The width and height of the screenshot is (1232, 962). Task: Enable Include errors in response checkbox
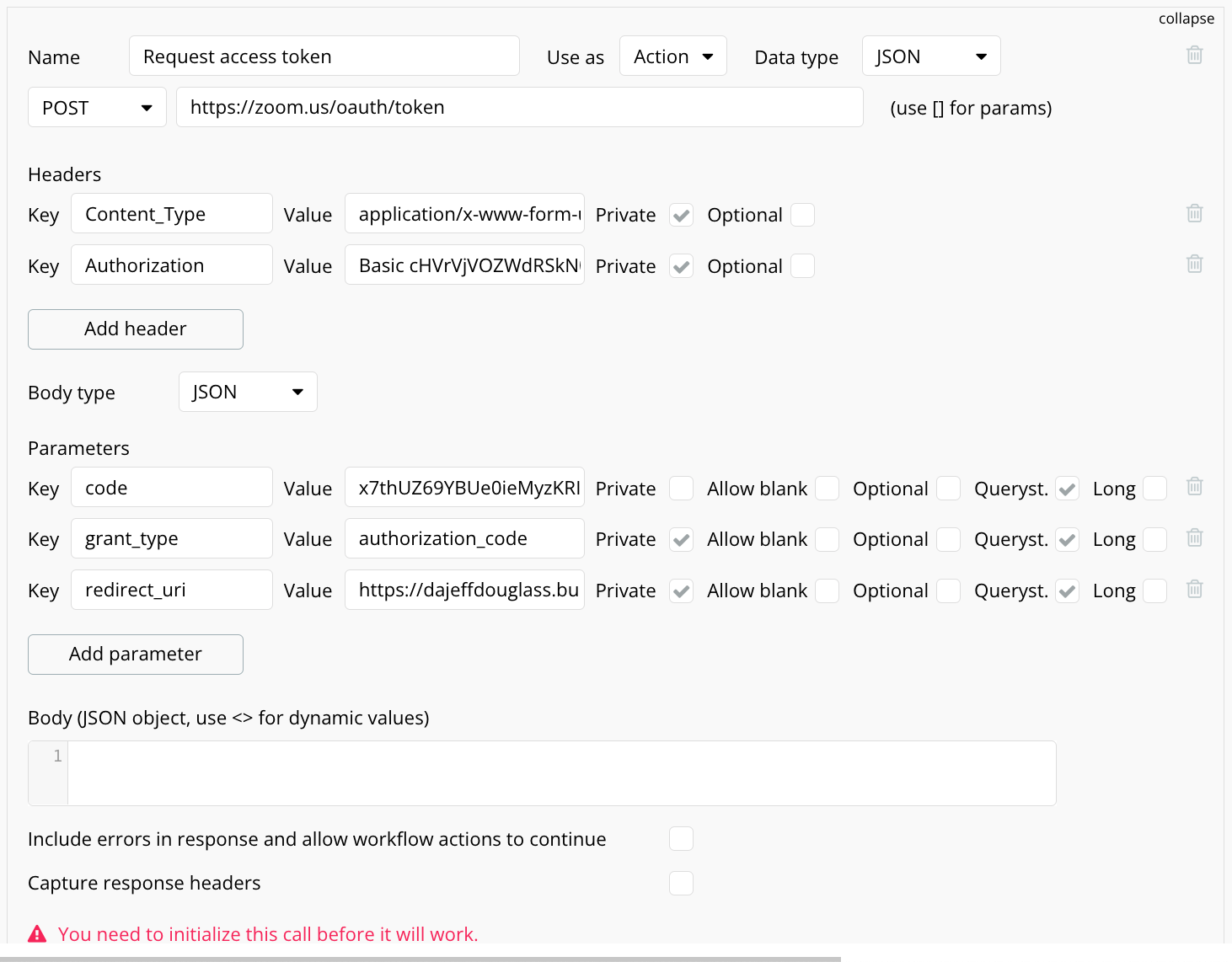681,839
